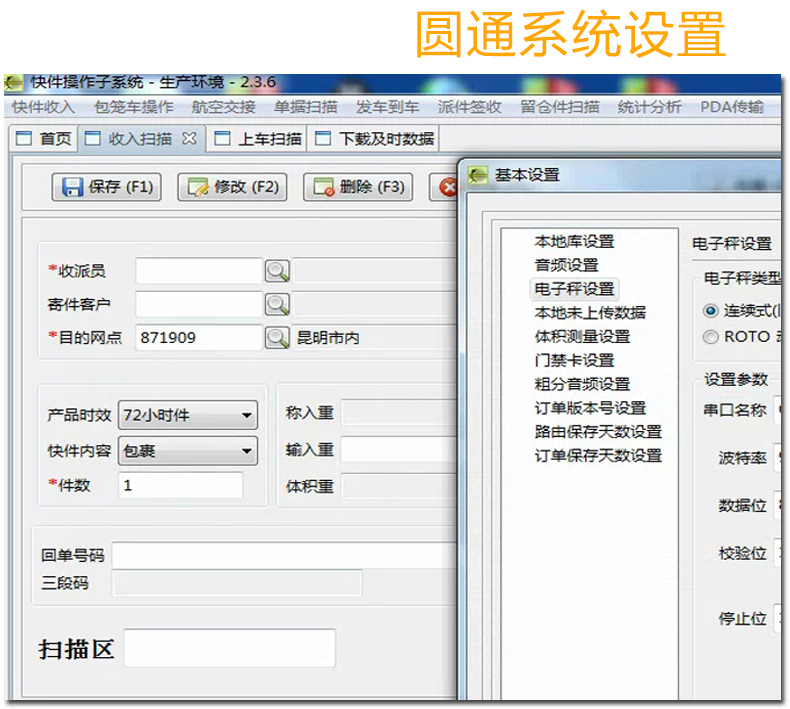Open the 单据扫描 menu
The width and height of the screenshot is (790, 709).
306,107
